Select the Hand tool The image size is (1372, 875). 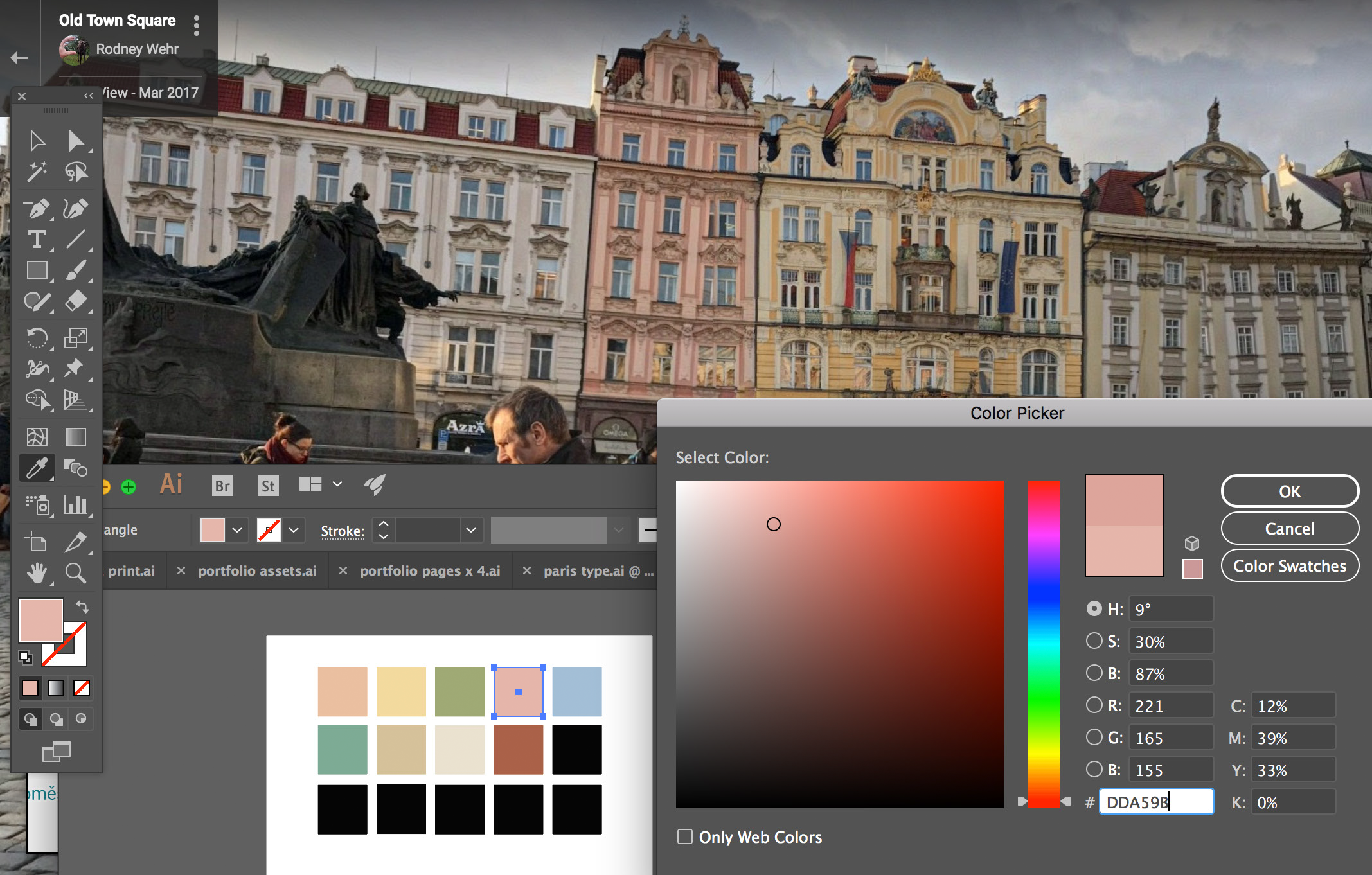[x=37, y=572]
